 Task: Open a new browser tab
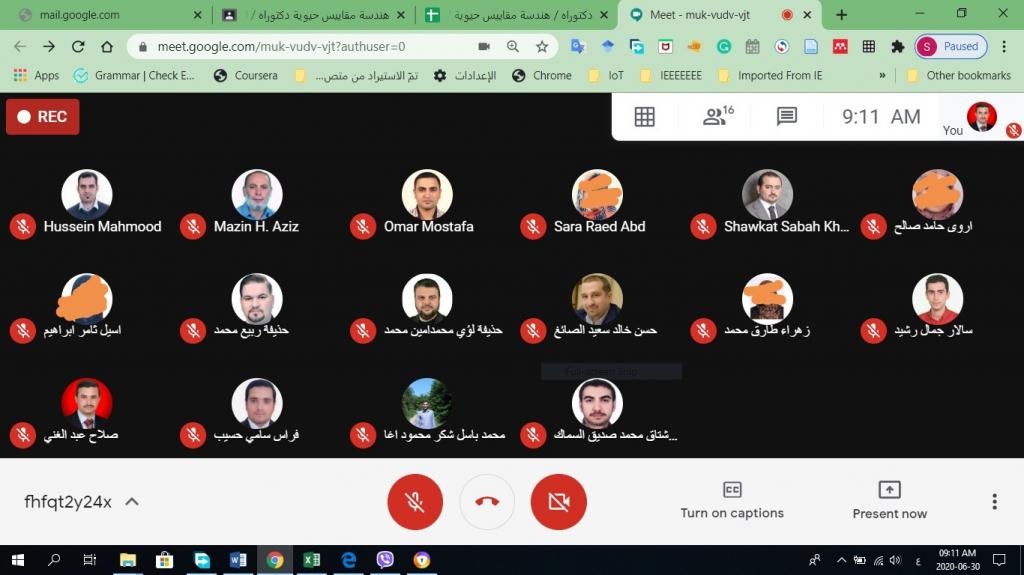tap(841, 14)
